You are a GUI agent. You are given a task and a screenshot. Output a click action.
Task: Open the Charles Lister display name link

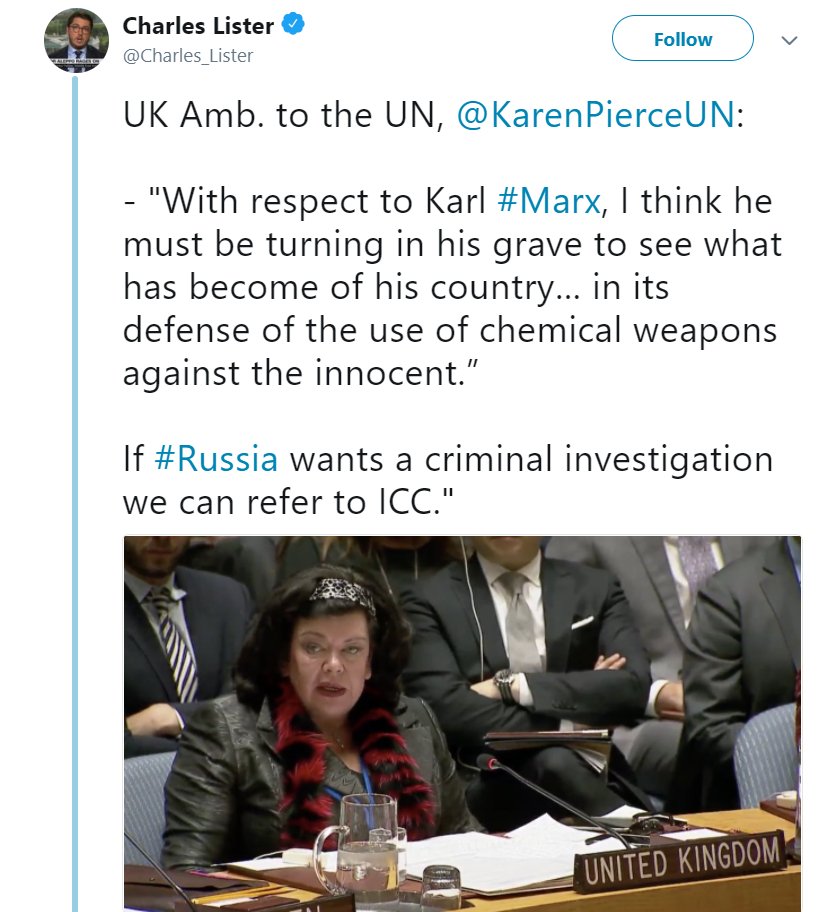pyautogui.click(x=198, y=26)
